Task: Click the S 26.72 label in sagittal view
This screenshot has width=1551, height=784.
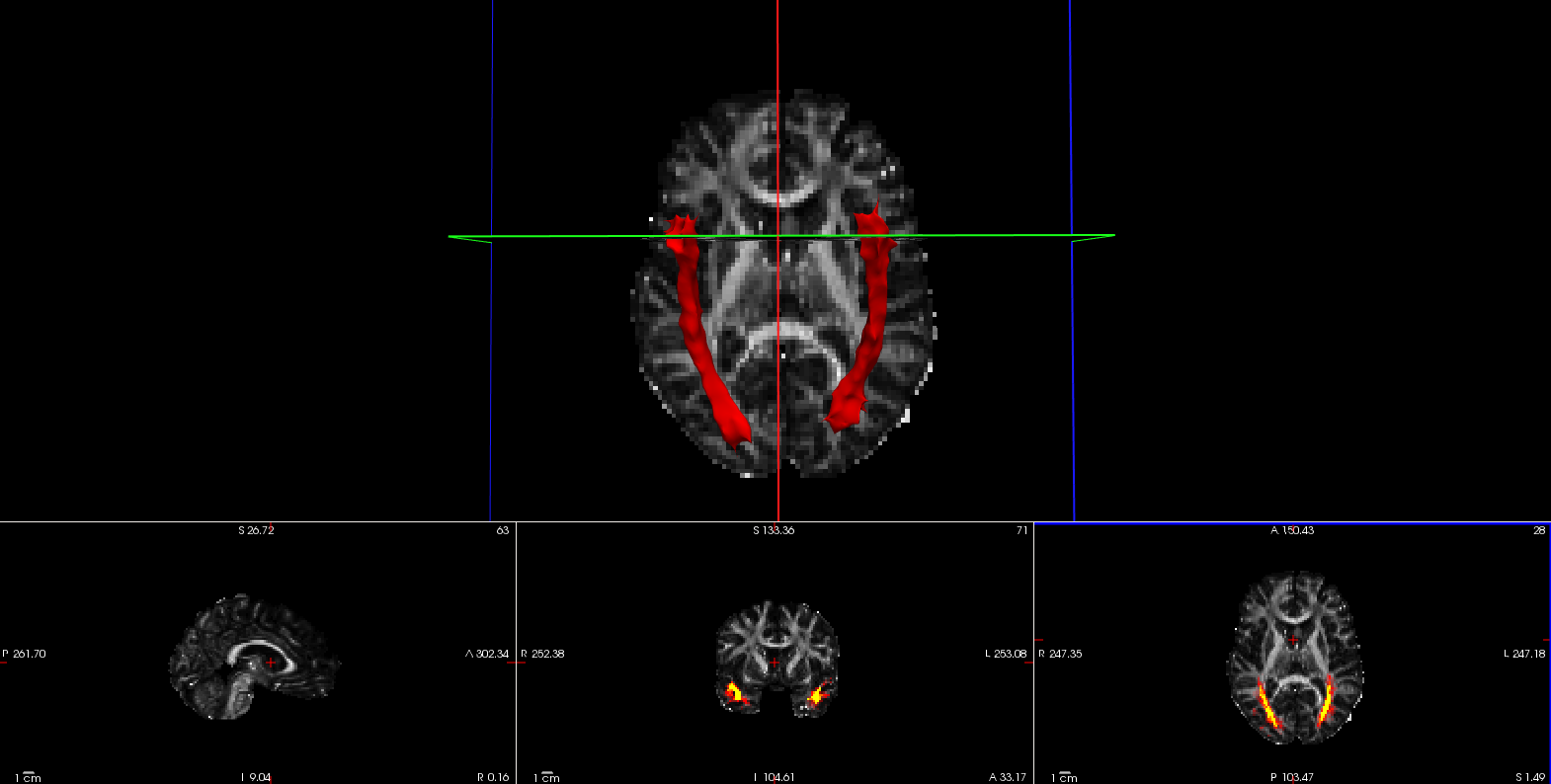Action: [x=256, y=531]
